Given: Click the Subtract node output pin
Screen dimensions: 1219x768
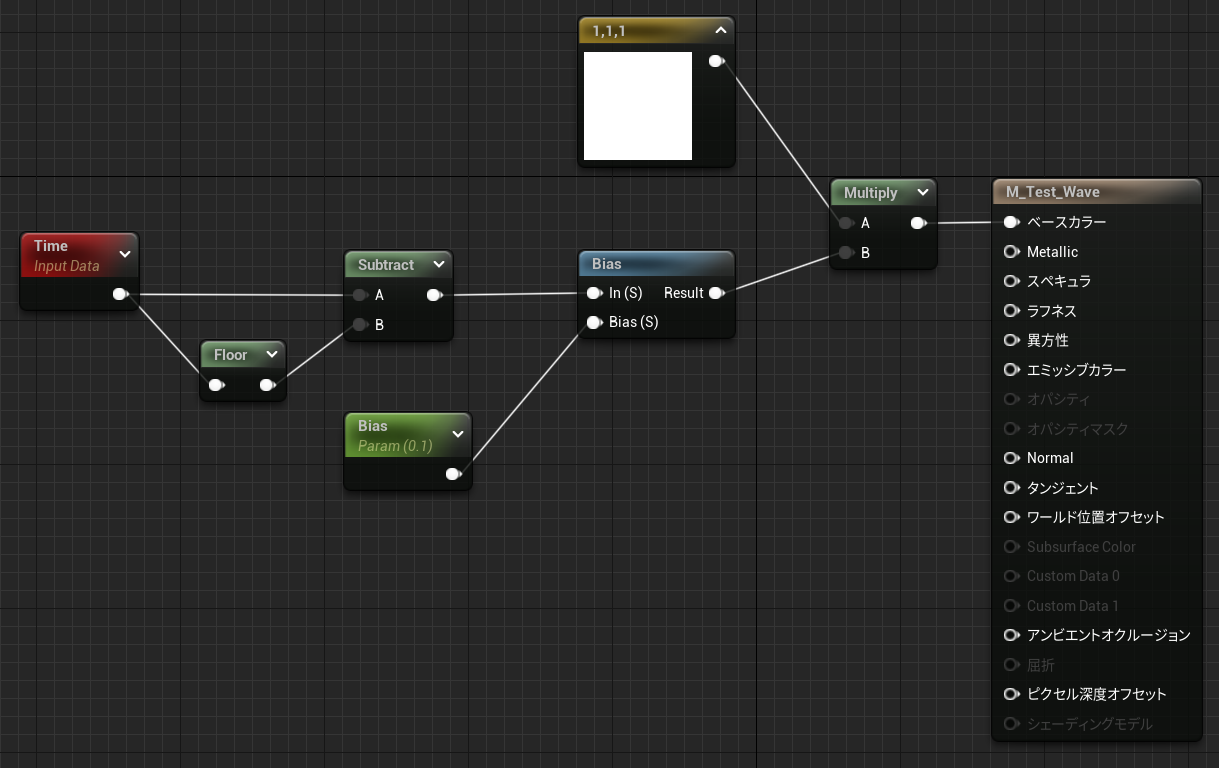Looking at the screenshot, I should pyautogui.click(x=434, y=295).
